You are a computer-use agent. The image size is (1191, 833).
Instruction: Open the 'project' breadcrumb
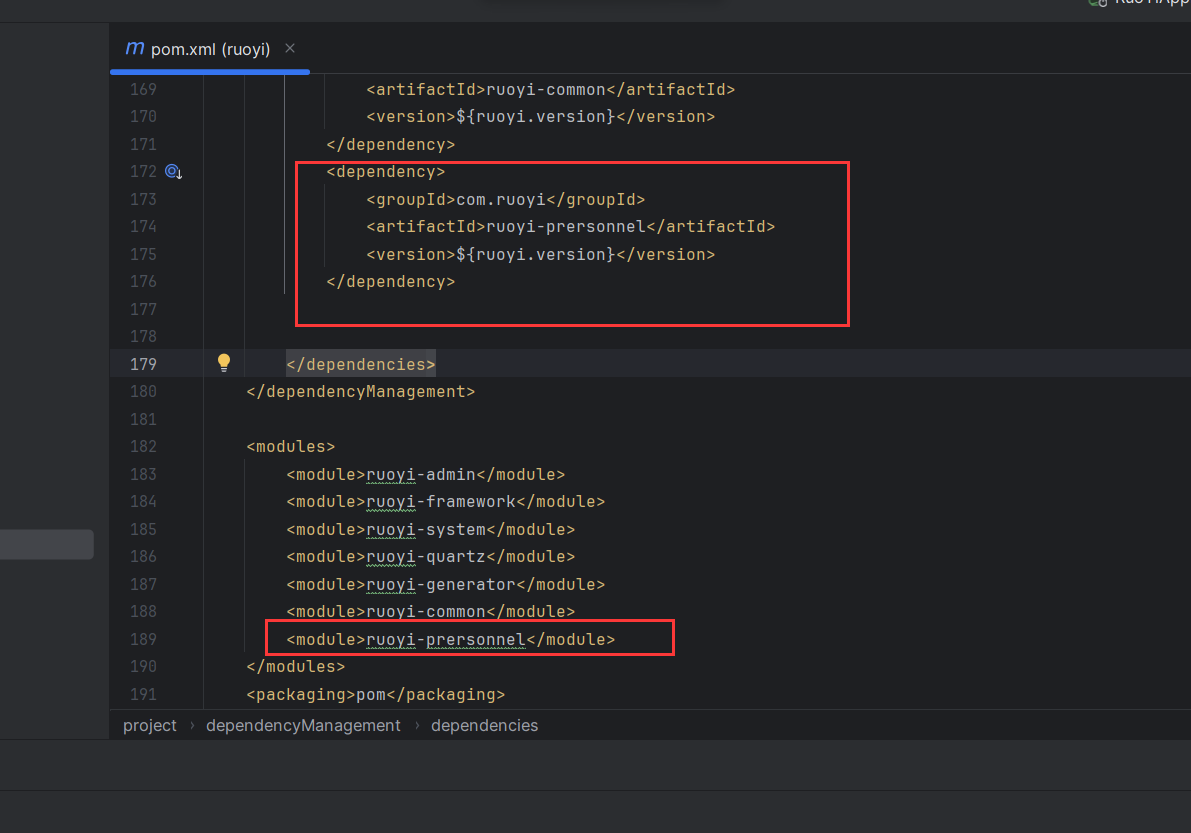149,725
